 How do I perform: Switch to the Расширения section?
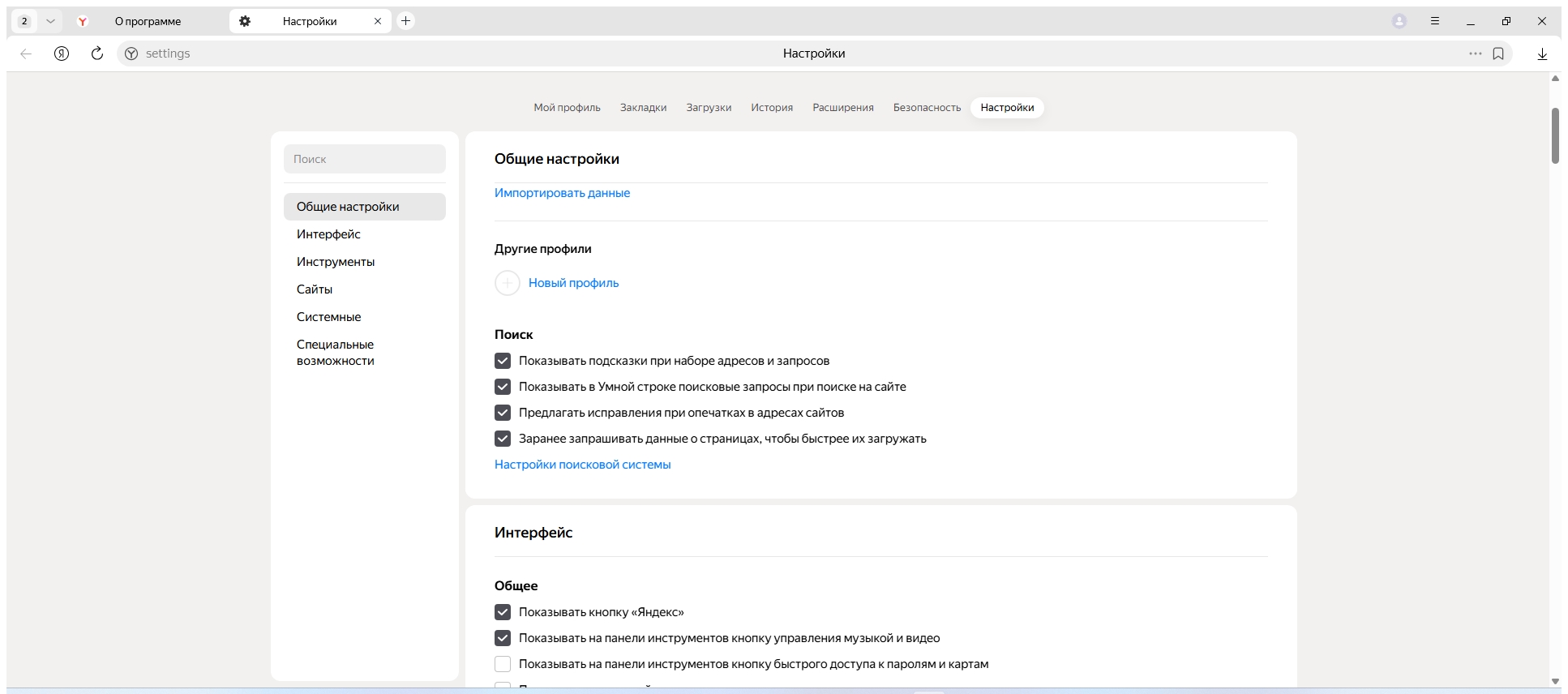tap(843, 108)
